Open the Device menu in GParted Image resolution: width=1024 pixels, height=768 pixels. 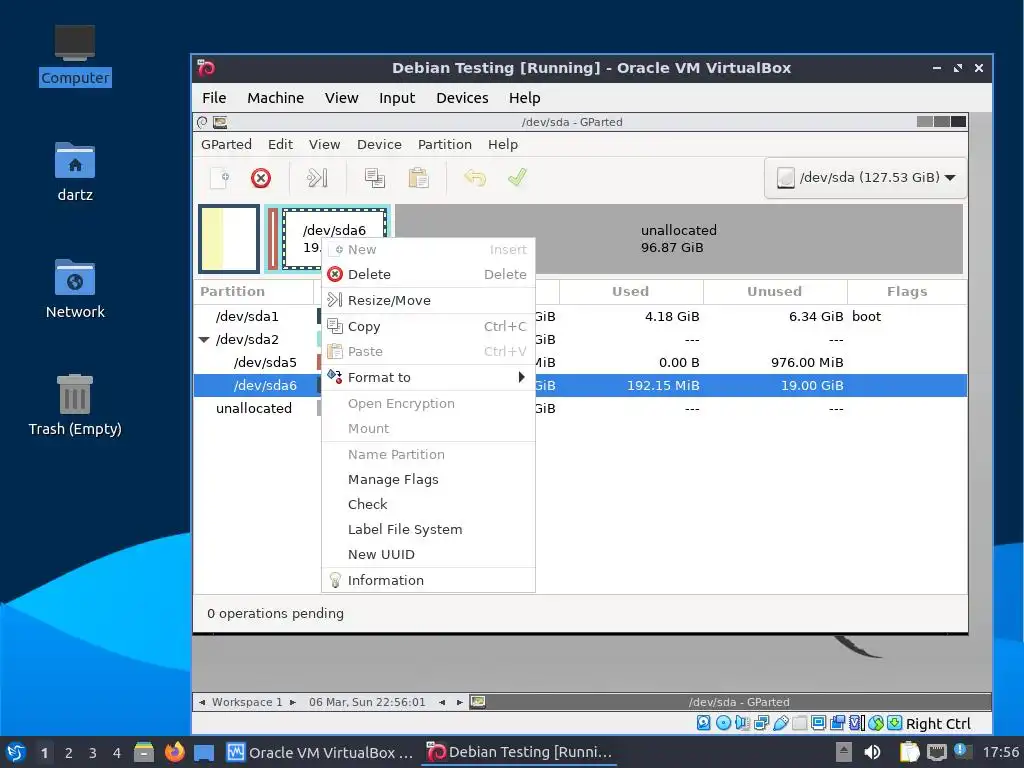(379, 144)
